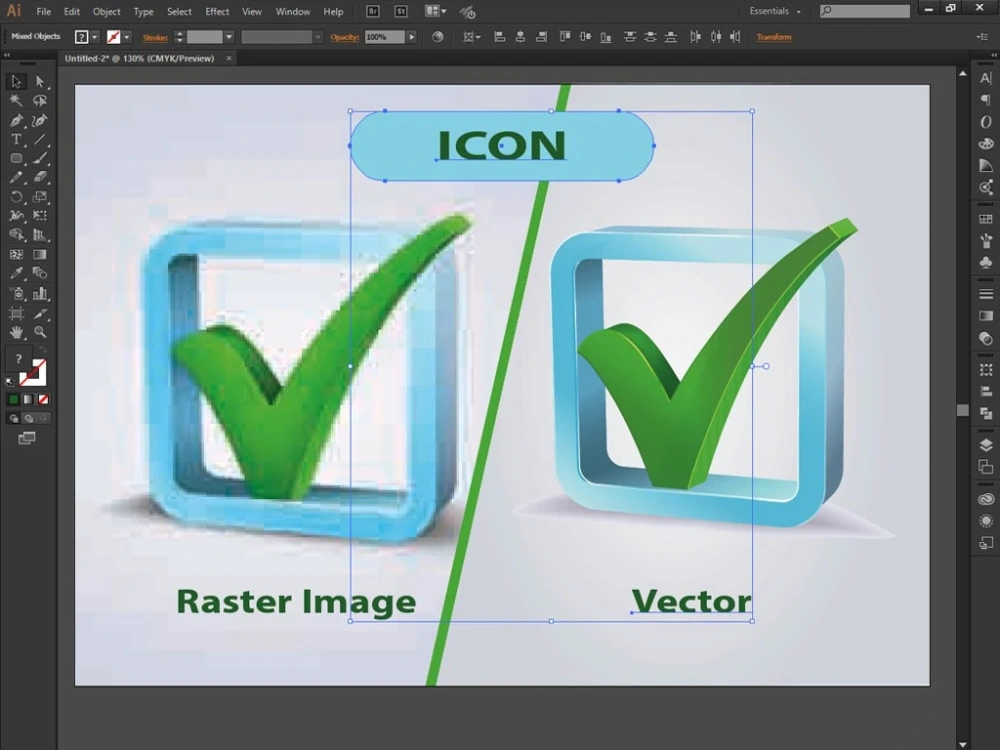Select the Rounded Rectangle tool
Screen dimensions: 1000x750
[16, 158]
